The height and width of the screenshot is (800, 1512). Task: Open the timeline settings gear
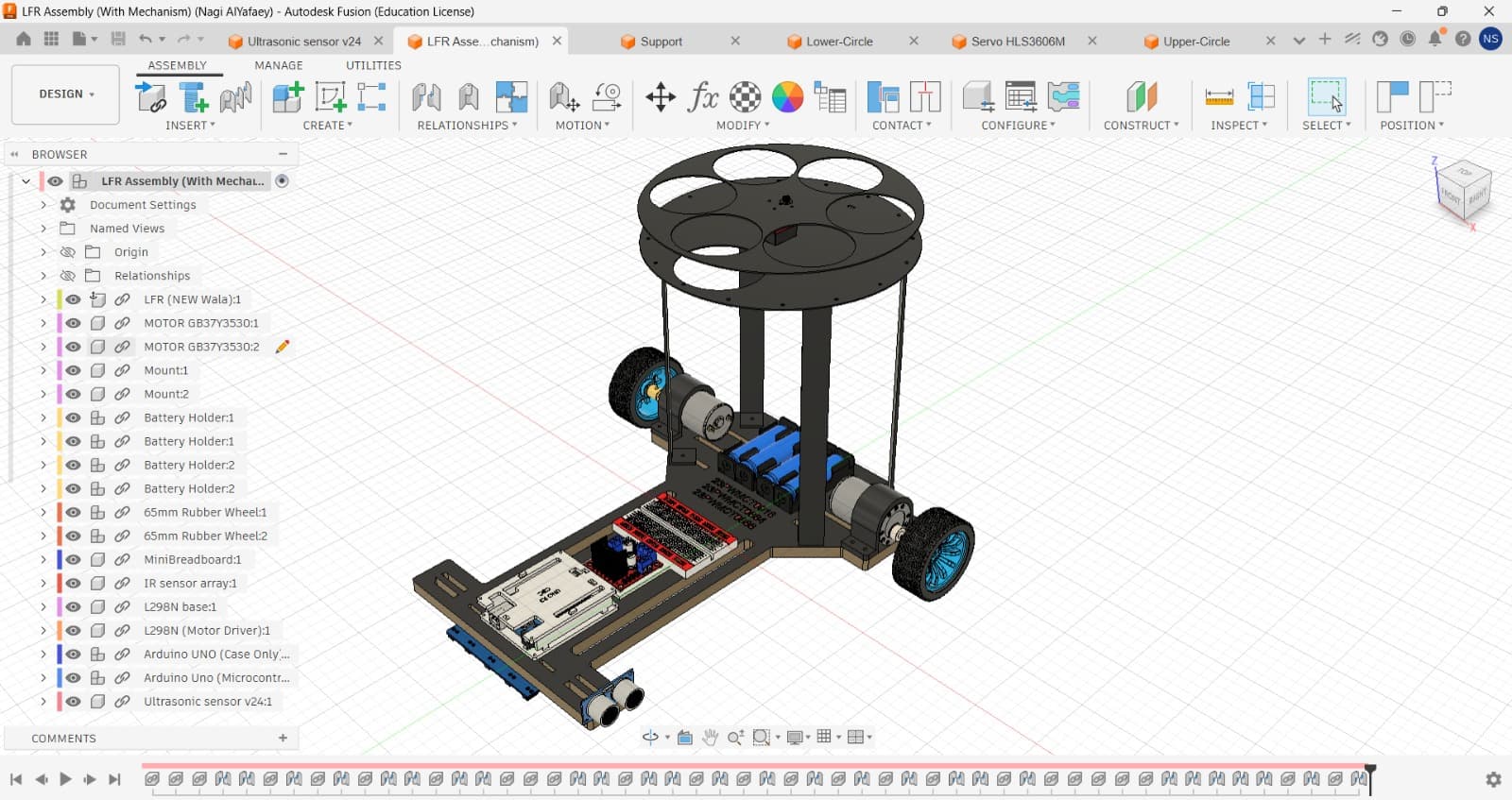coord(1493,779)
